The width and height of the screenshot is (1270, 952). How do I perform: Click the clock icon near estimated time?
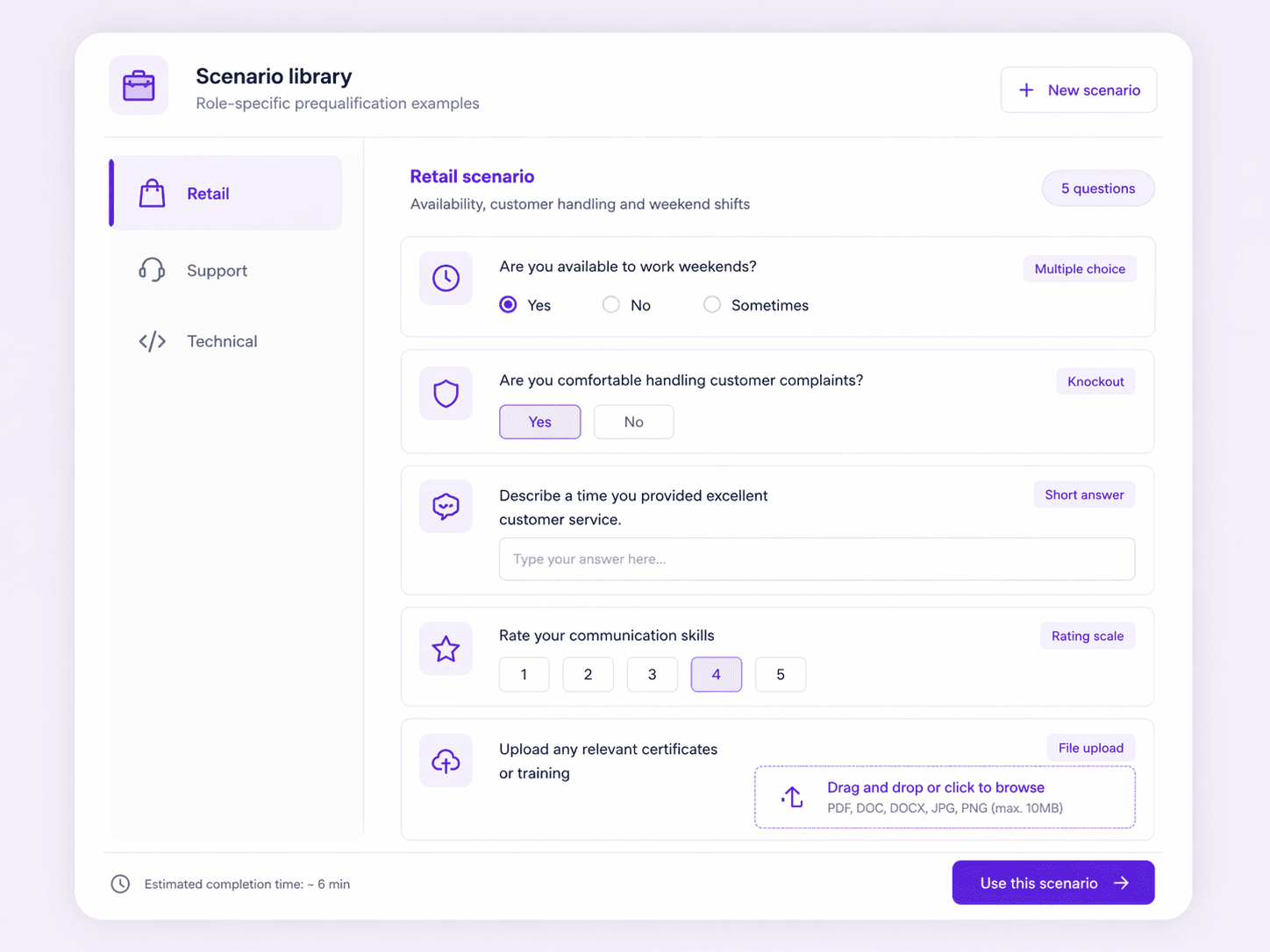coord(120,884)
